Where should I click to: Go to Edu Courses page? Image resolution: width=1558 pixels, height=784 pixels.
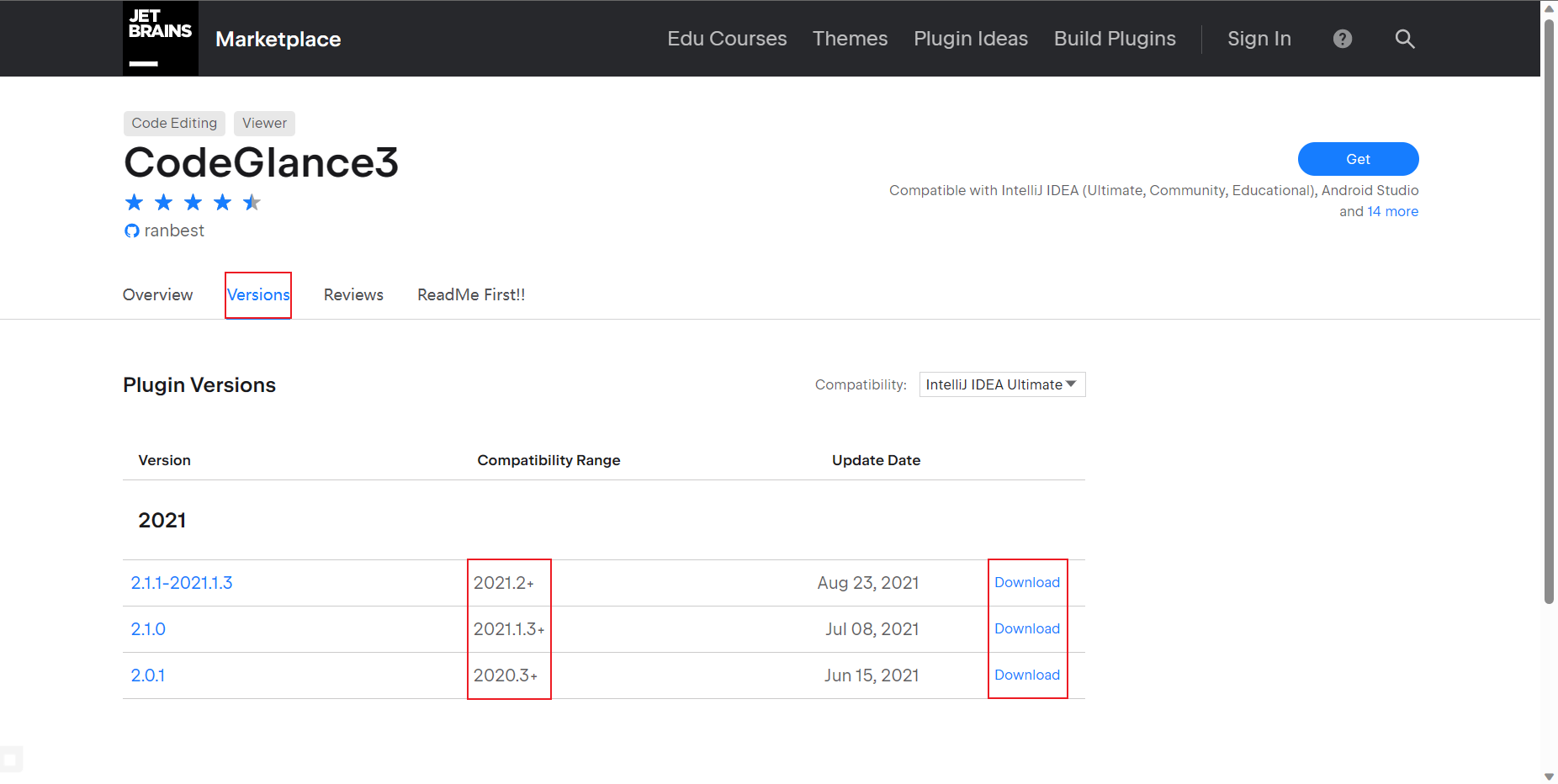pyautogui.click(x=727, y=39)
